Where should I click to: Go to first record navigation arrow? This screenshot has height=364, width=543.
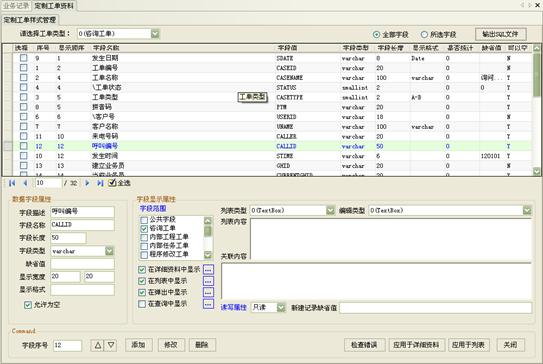click(12, 183)
